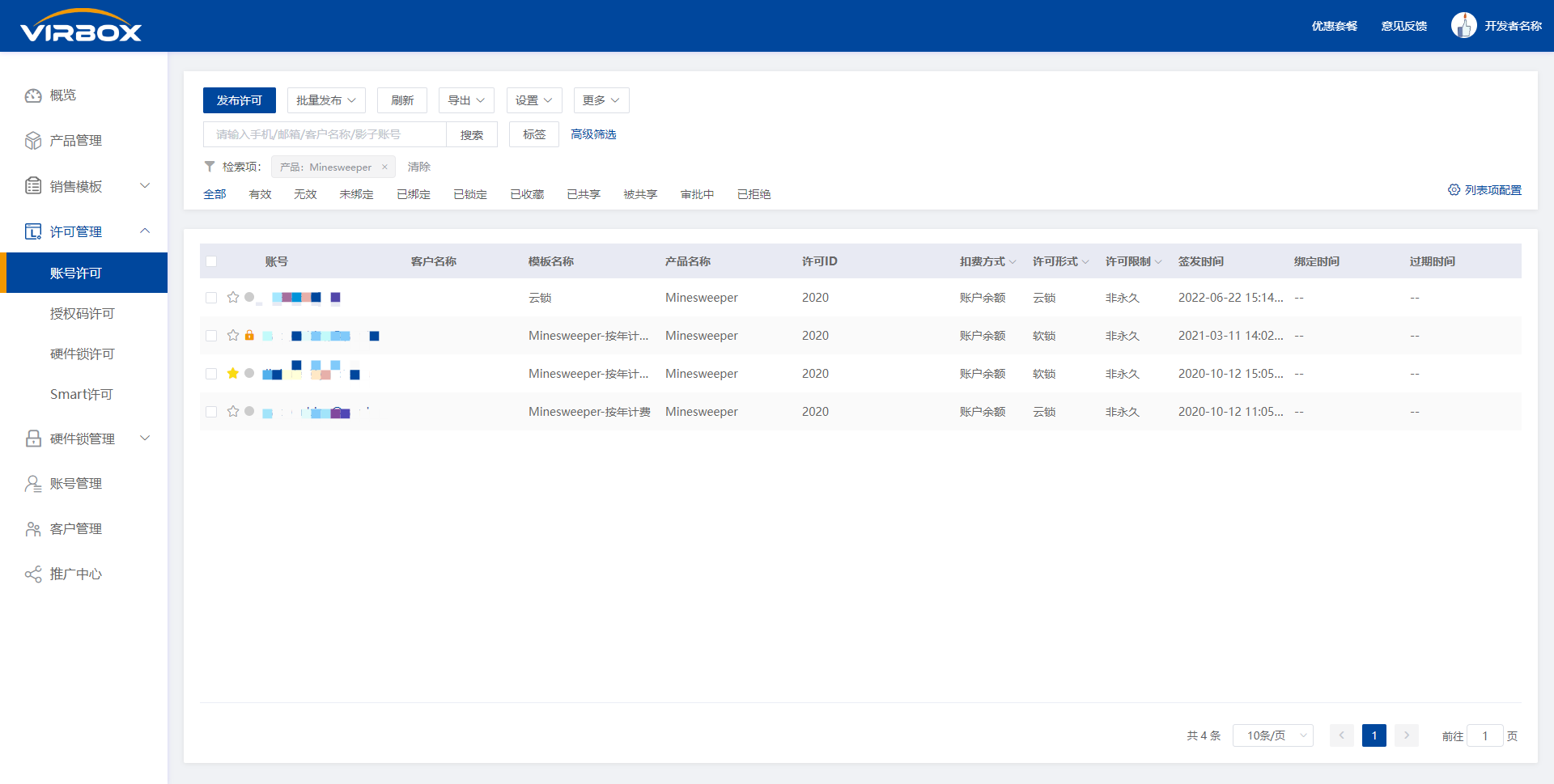Open the 批量发布 dropdown
This screenshot has height=784, width=1554.
tap(326, 100)
